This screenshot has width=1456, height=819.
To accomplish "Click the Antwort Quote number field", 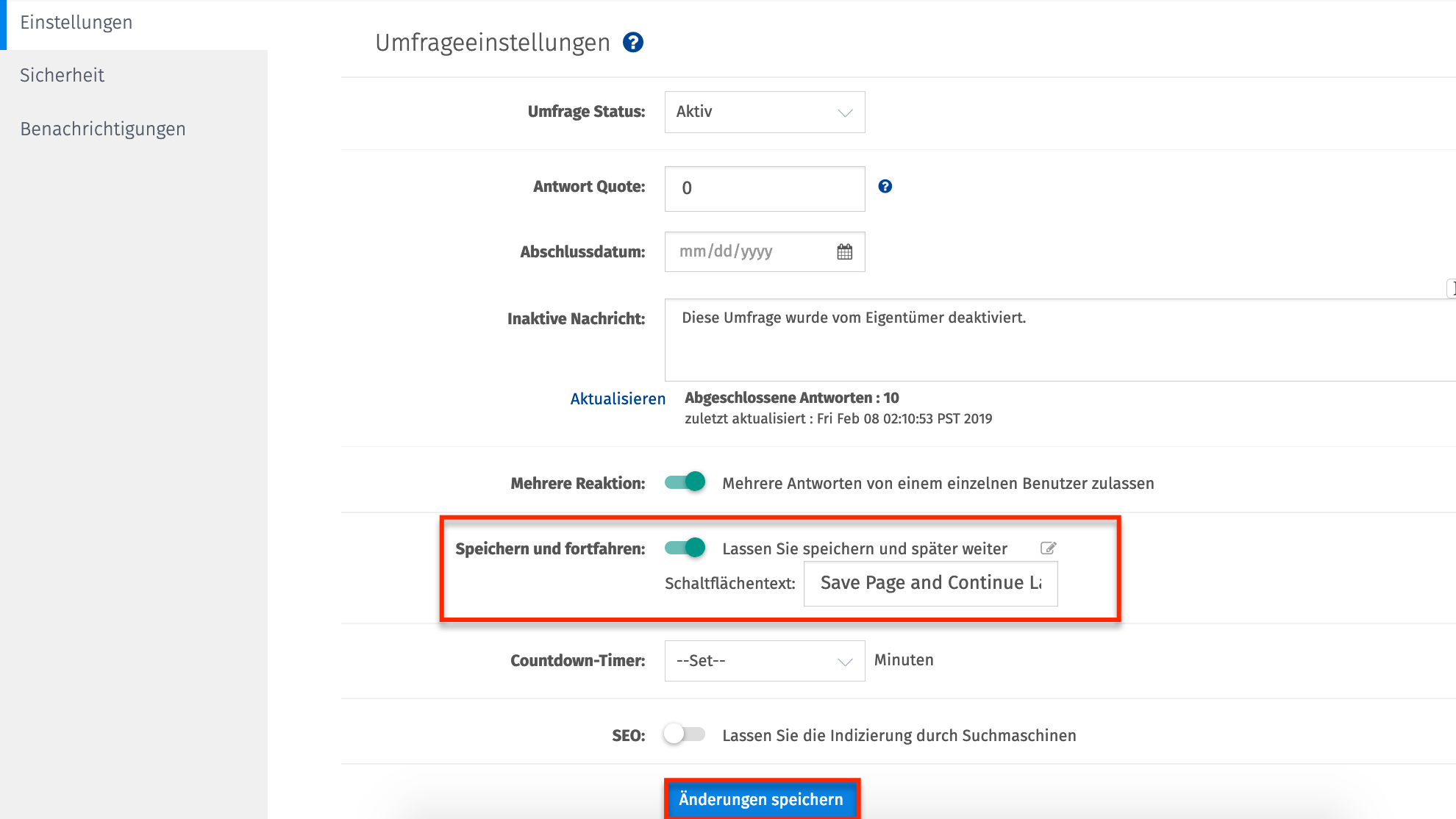I will (764, 188).
